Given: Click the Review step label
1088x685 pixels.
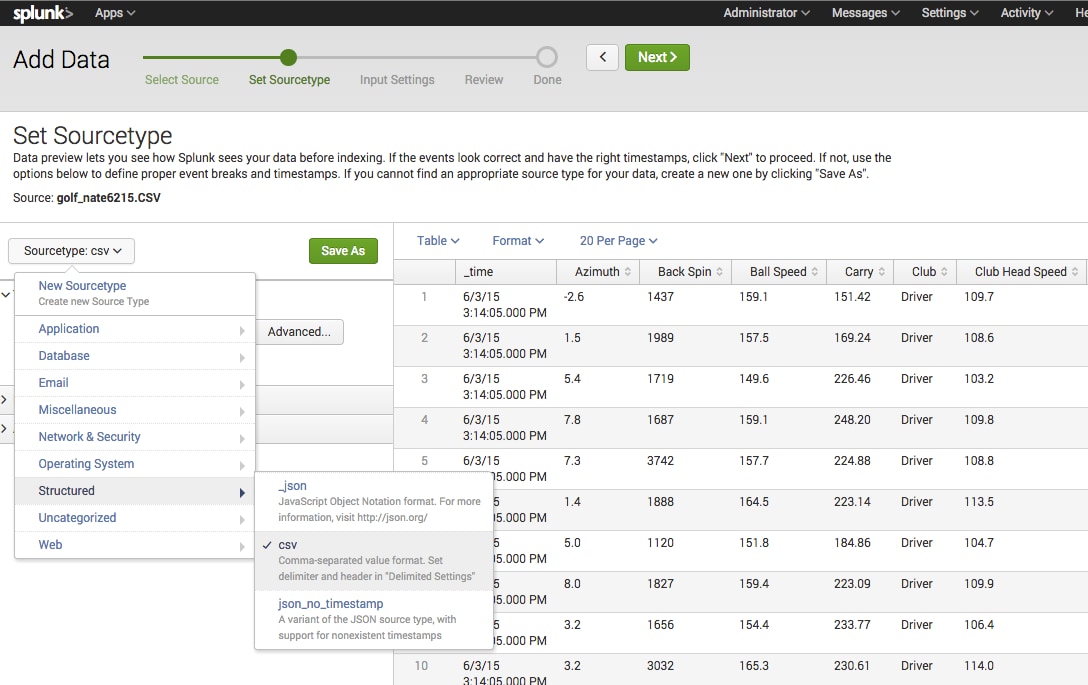Looking at the screenshot, I should (484, 80).
